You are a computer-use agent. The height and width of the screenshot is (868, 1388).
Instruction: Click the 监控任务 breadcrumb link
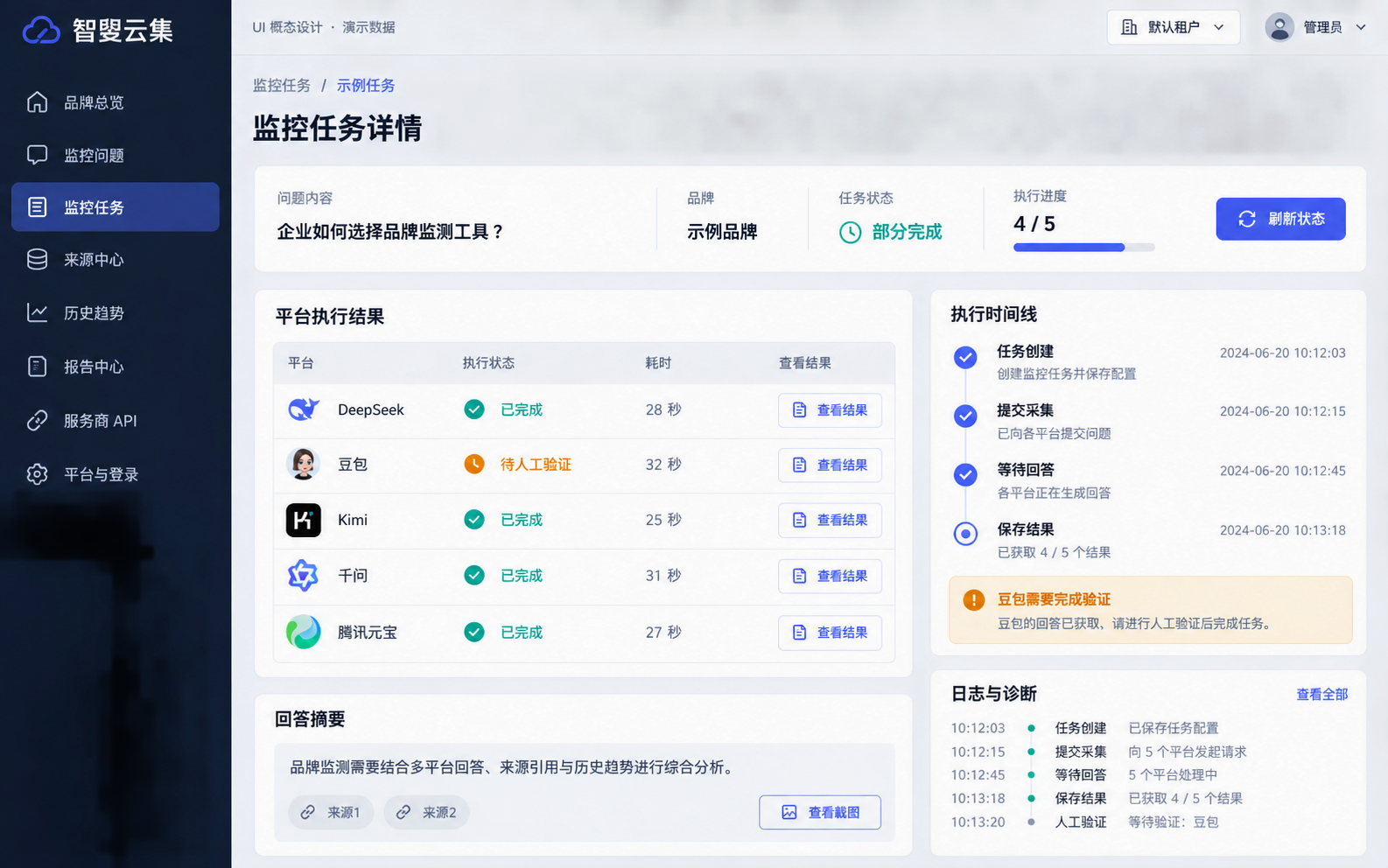[x=282, y=85]
